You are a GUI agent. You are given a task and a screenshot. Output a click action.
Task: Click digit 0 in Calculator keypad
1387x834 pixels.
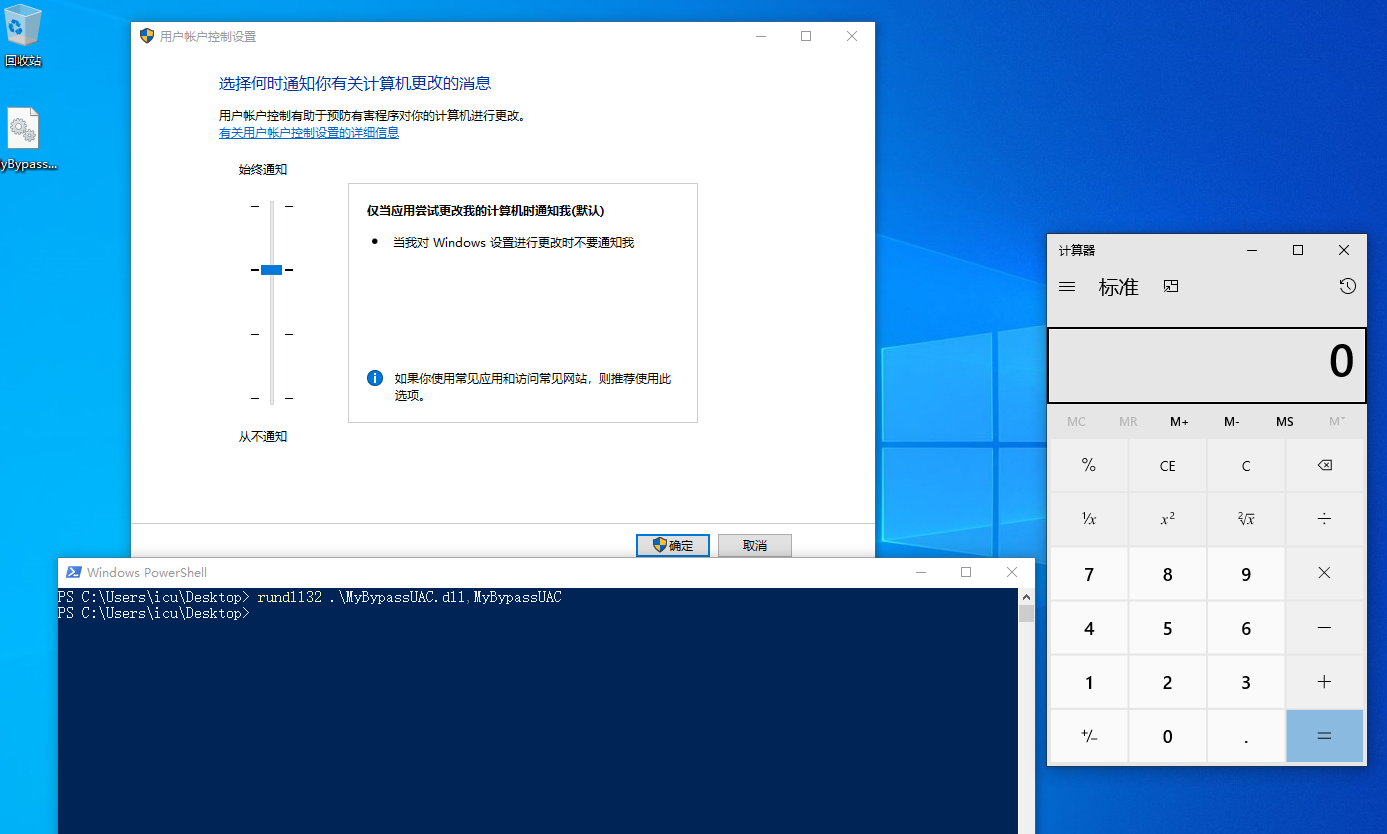point(1167,736)
